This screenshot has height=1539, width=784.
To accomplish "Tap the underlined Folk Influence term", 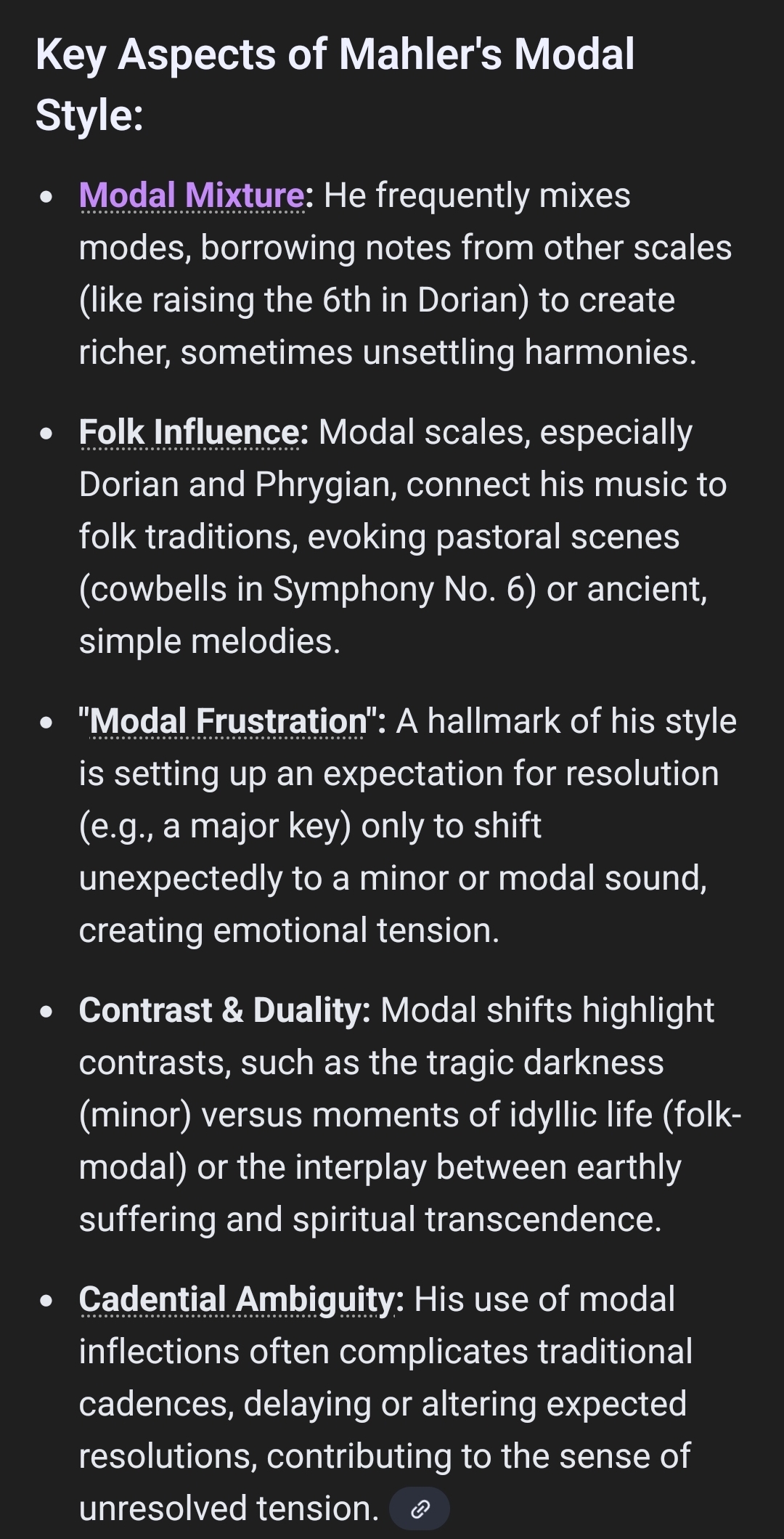I will [x=189, y=432].
